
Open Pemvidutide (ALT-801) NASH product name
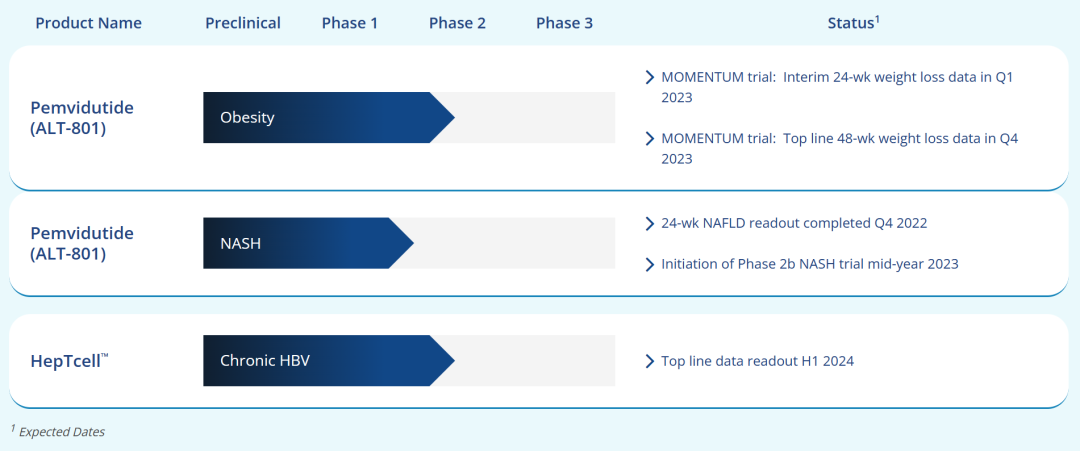click(82, 243)
